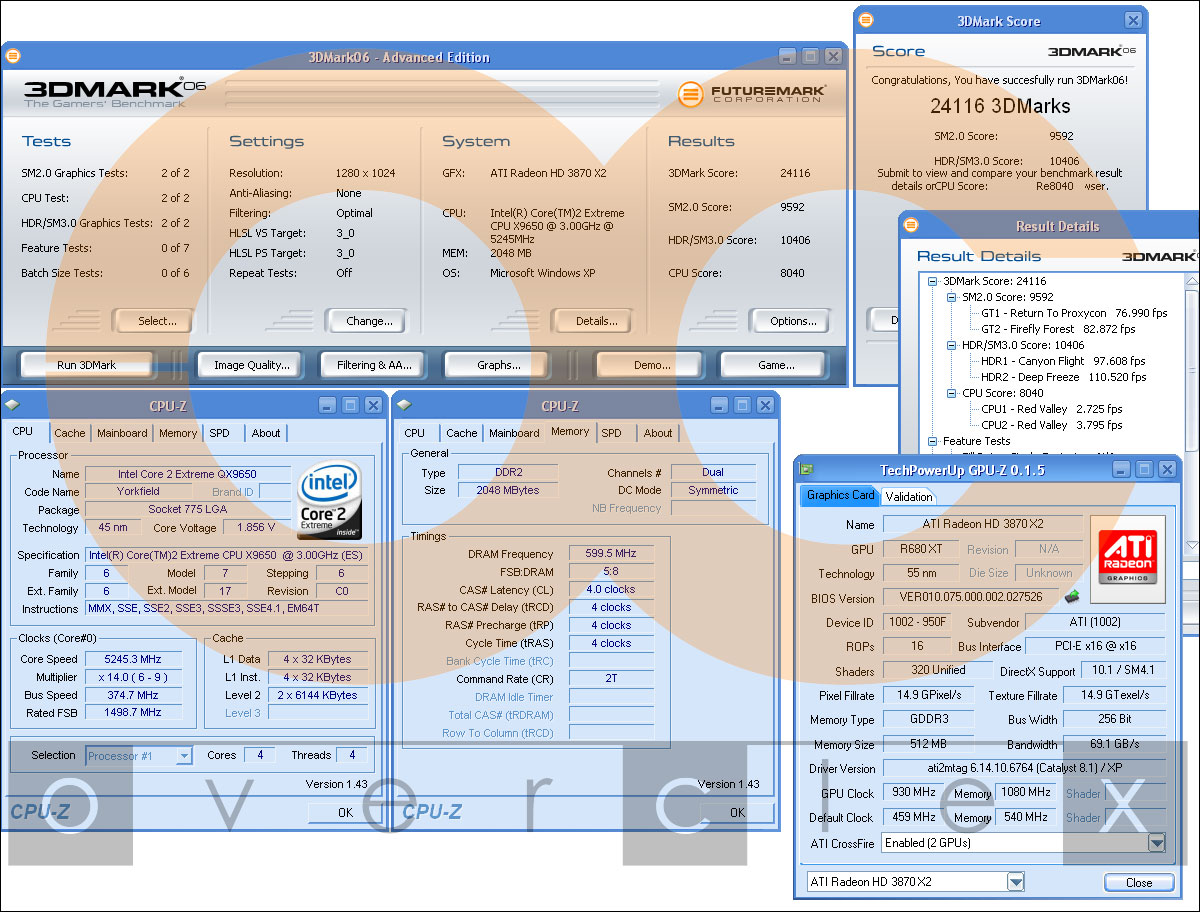
Task: Minimize the GPU-Z window
Action: [1122, 469]
